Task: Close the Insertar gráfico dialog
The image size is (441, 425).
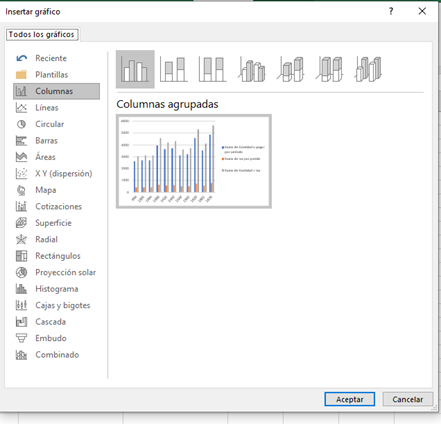Action: point(422,11)
